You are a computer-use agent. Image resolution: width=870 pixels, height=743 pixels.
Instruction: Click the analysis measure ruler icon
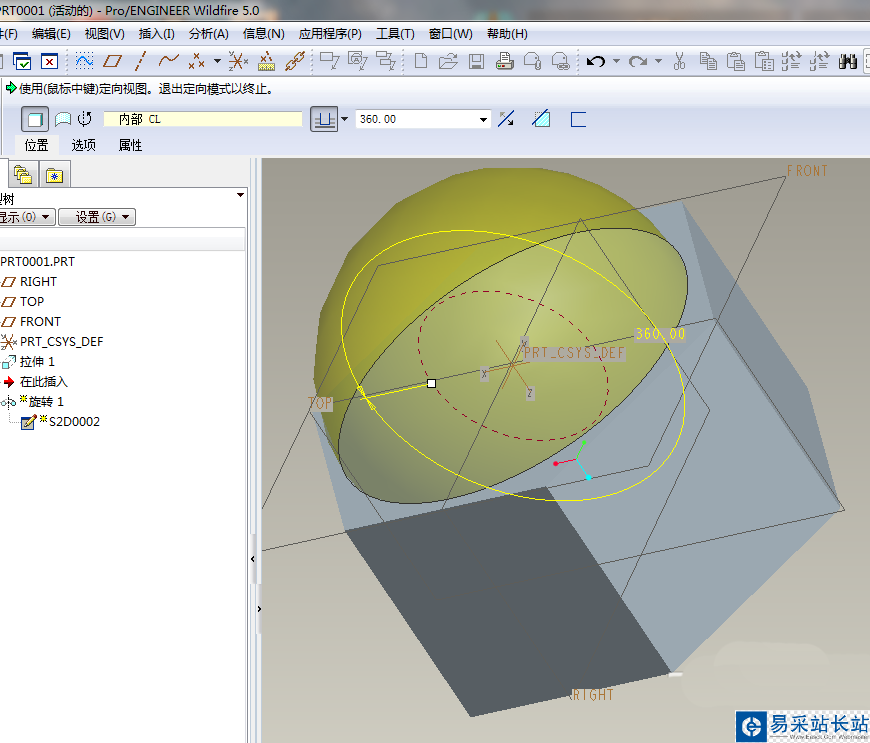coord(266,60)
